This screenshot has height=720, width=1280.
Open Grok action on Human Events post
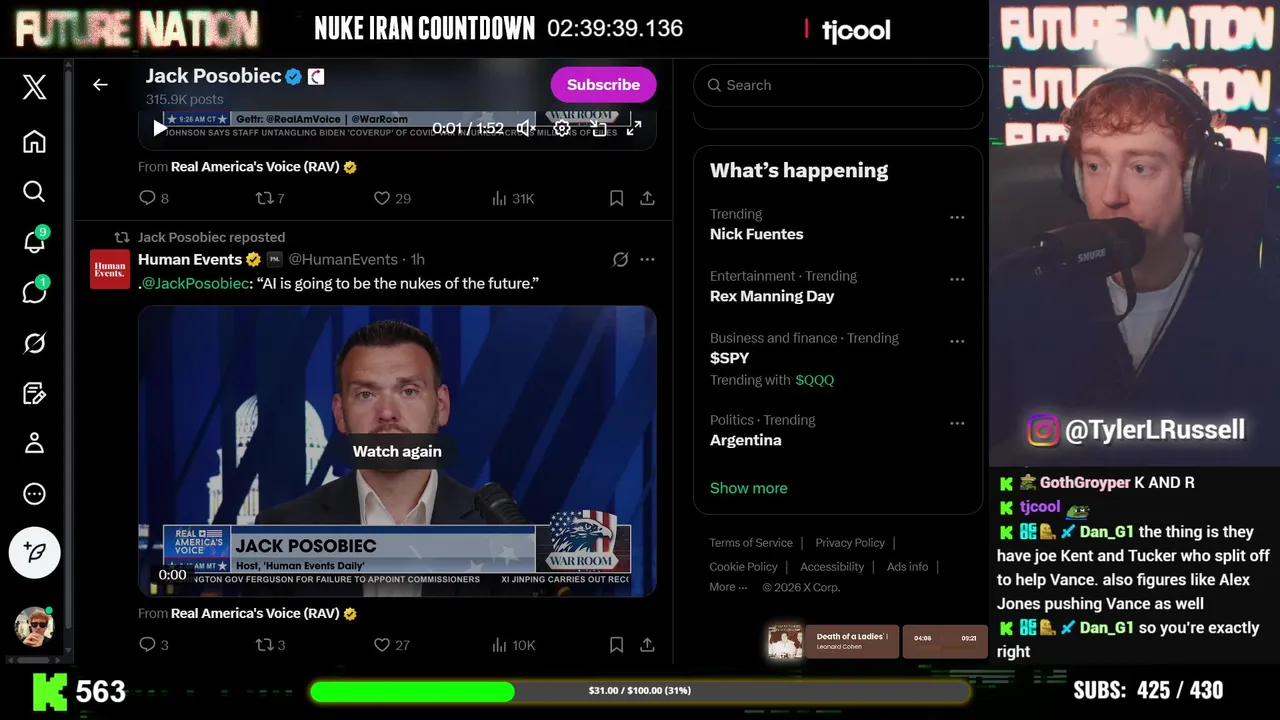620,259
